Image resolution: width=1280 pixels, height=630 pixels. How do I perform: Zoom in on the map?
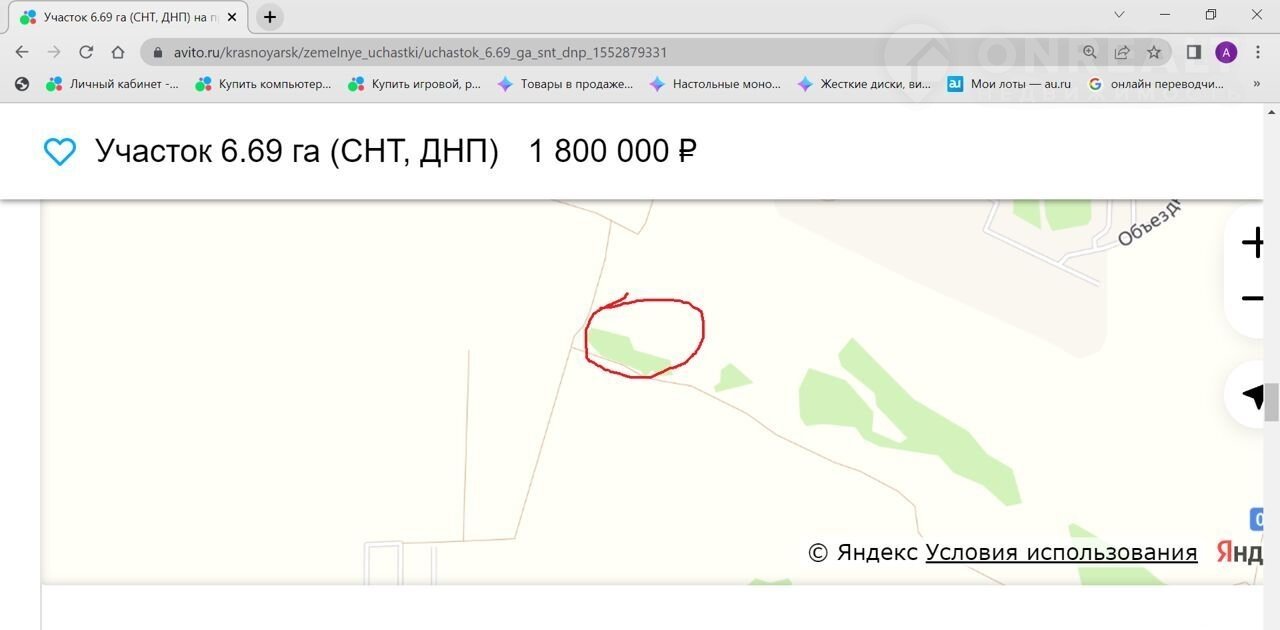pos(1253,242)
